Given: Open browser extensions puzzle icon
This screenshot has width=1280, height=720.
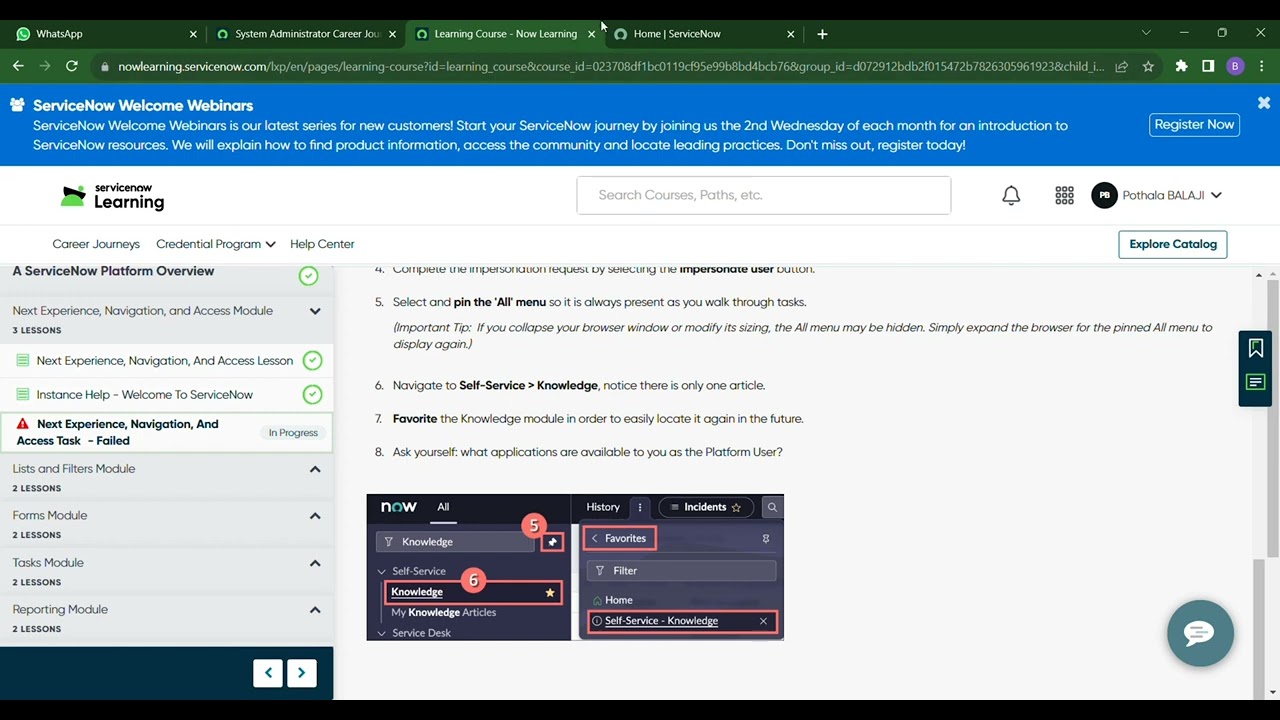Looking at the screenshot, I should (x=1181, y=66).
